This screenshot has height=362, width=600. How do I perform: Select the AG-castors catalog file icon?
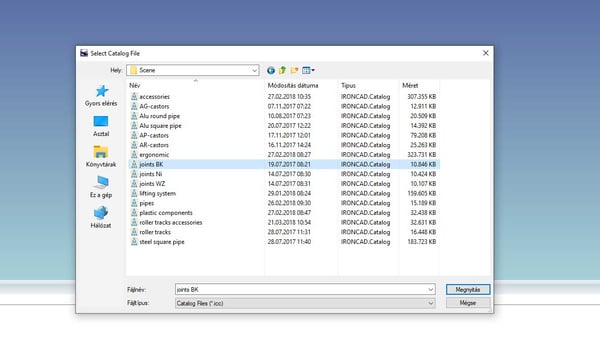[x=134, y=106]
